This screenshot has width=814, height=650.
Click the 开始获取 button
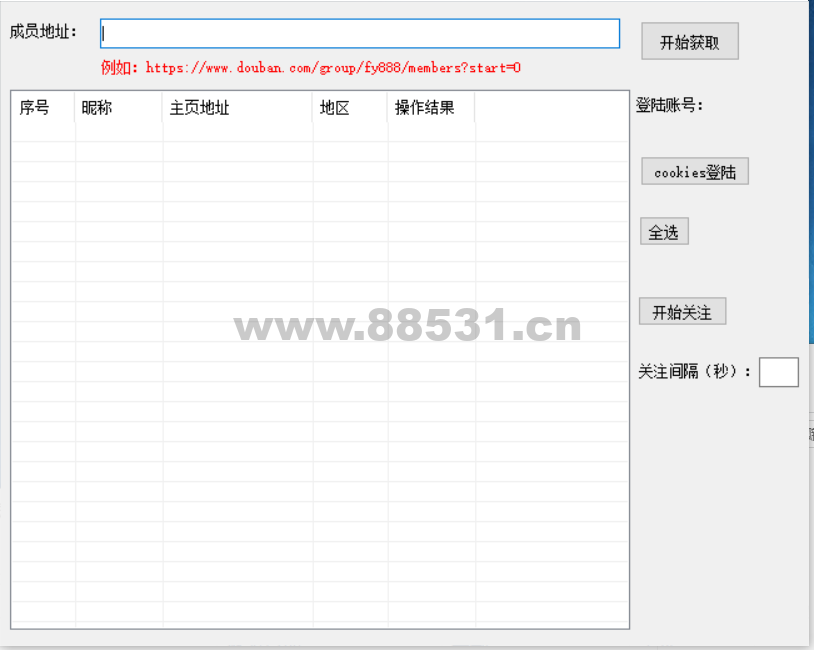pyautogui.click(x=690, y=41)
